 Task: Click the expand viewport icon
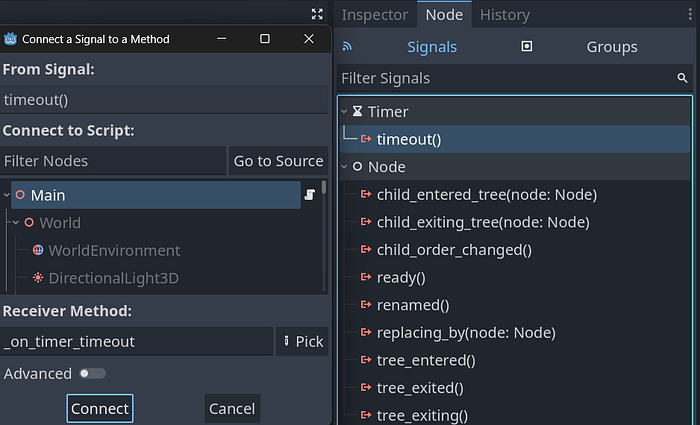coord(317,14)
